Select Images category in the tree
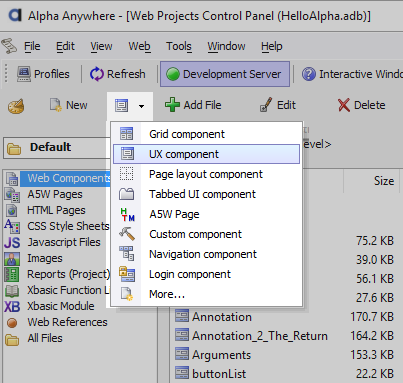The width and height of the screenshot is (403, 383). coord(45,258)
